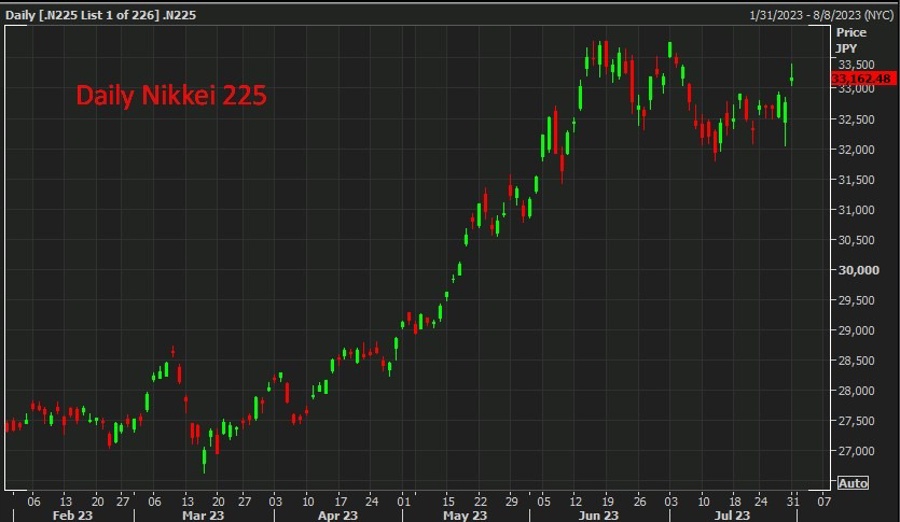900x522 pixels.
Task: Select the red 'Daily Nikkei 225' annotation
Action: (171, 95)
